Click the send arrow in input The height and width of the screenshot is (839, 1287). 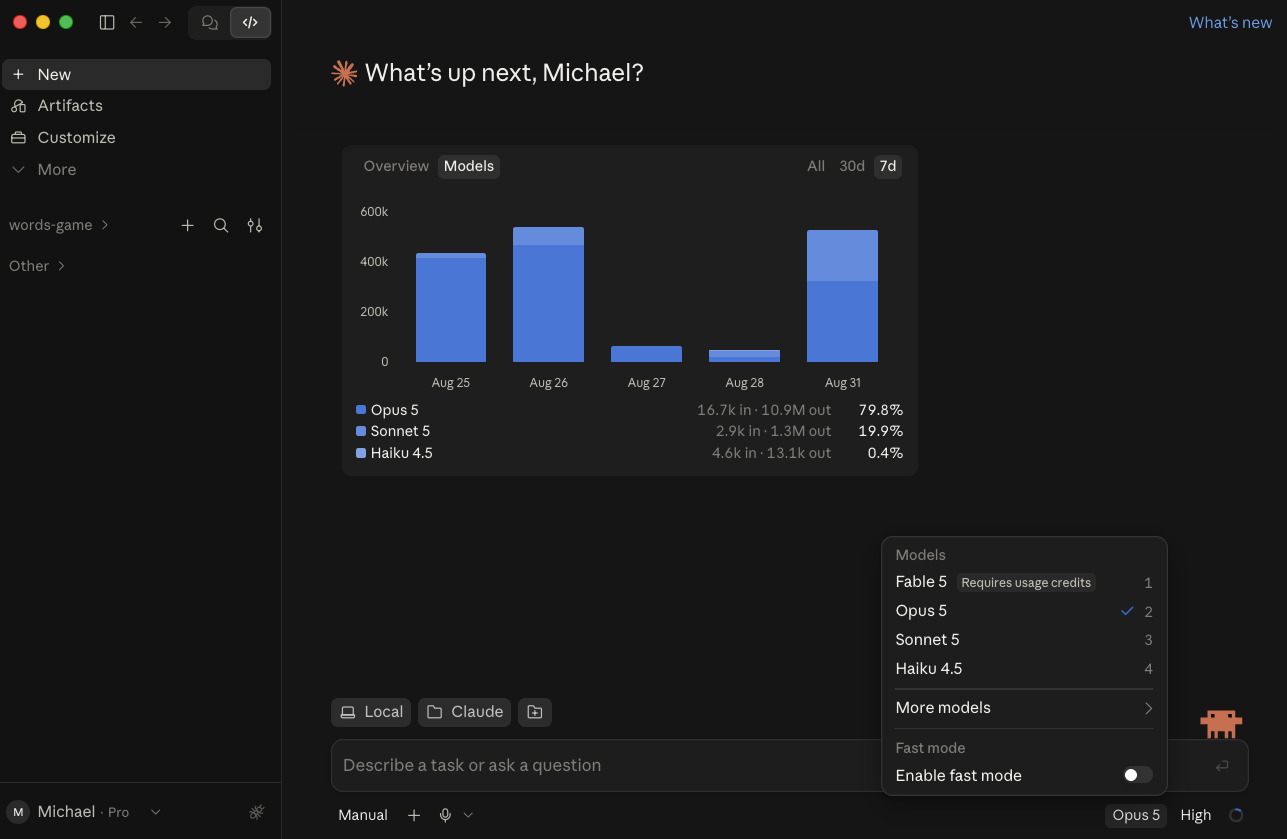pyautogui.click(x=1222, y=766)
